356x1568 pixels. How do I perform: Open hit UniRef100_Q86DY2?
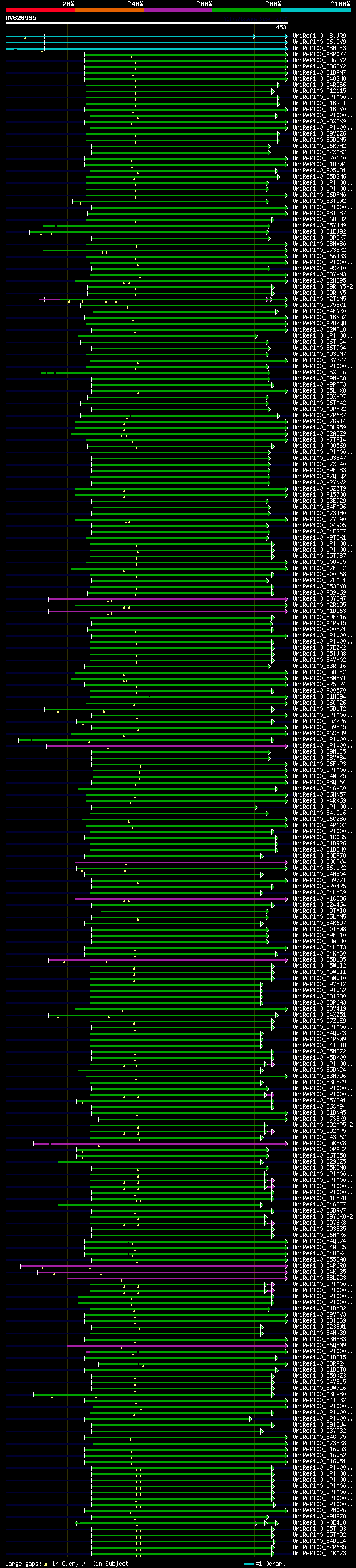coord(319,60)
